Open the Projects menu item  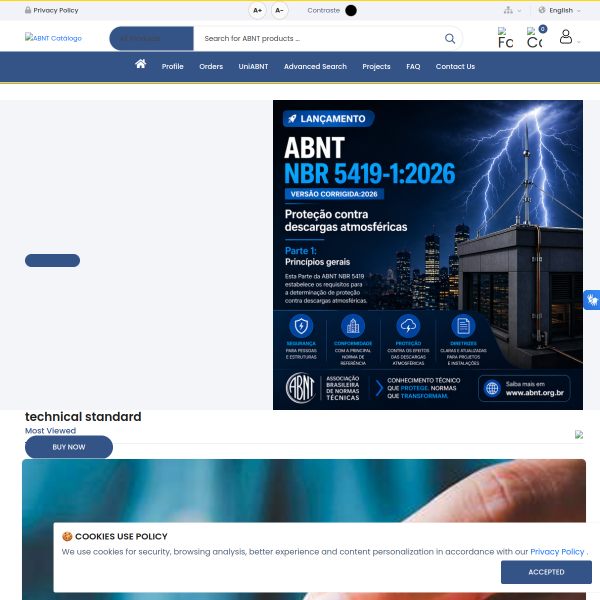(377, 67)
